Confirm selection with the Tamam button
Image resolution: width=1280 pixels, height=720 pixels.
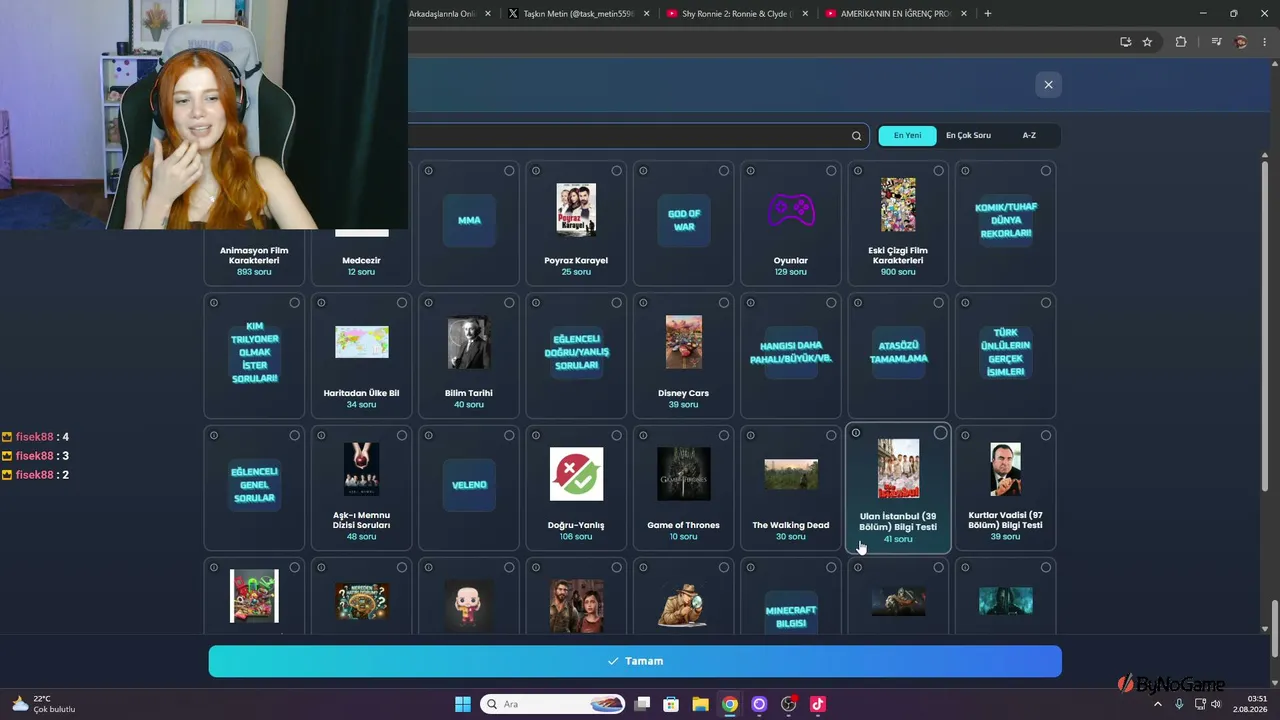pos(635,661)
